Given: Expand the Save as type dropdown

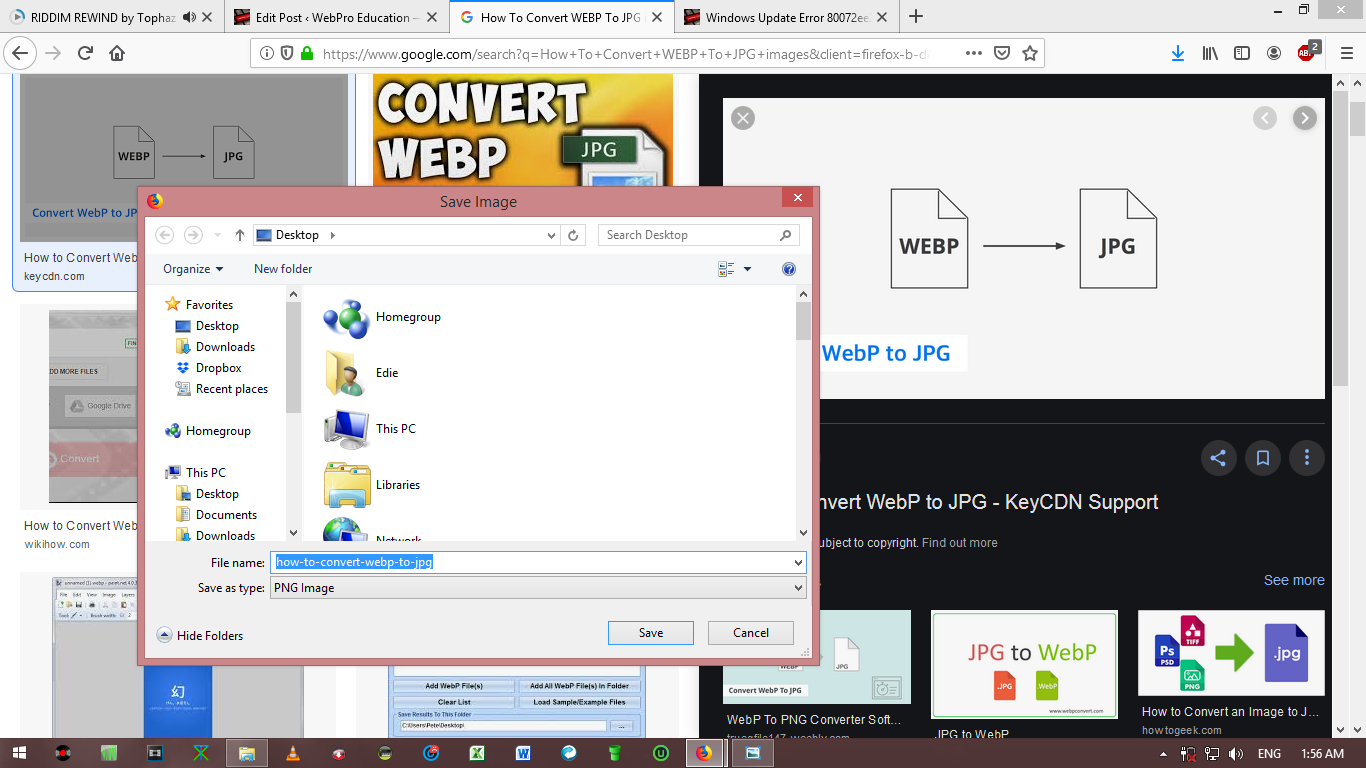Looking at the screenshot, I should (x=797, y=588).
